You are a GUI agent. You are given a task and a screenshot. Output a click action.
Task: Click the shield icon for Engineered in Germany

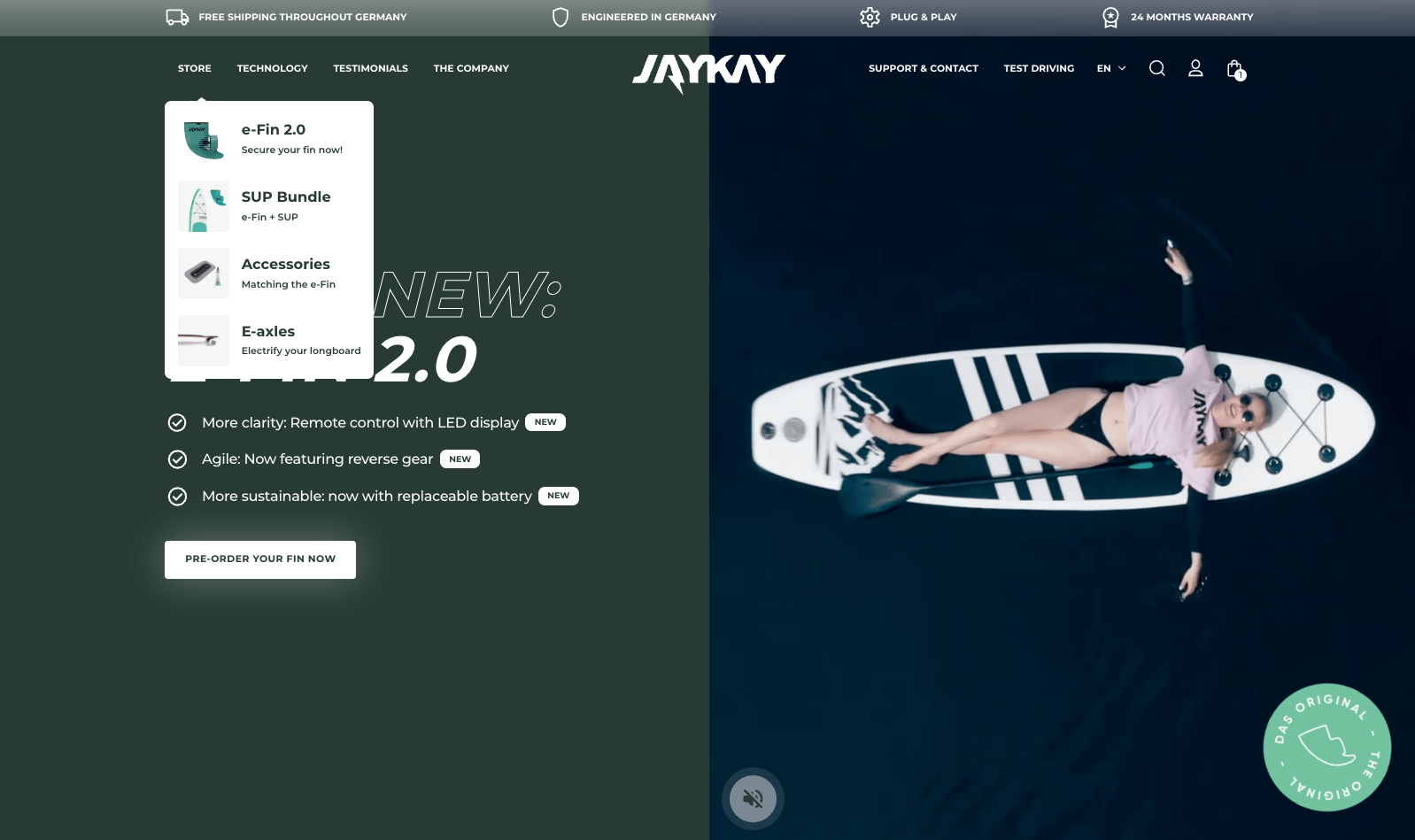(x=561, y=17)
